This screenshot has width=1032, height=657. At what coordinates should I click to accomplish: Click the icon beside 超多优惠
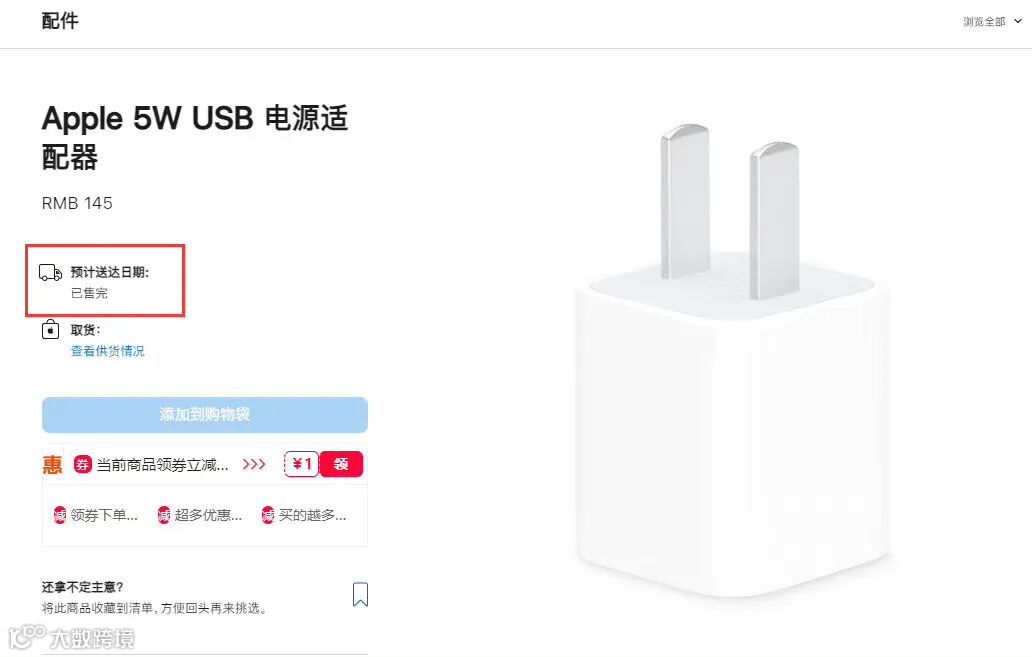coord(164,515)
